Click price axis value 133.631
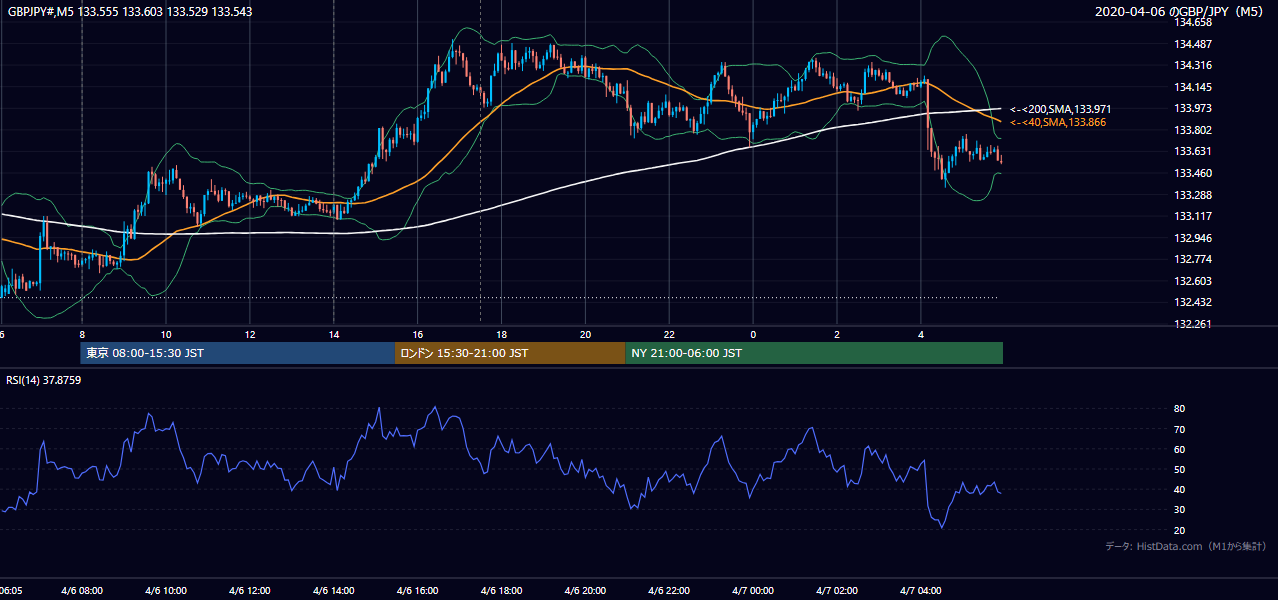Screen dimensions: 1278x600 click(1193, 151)
